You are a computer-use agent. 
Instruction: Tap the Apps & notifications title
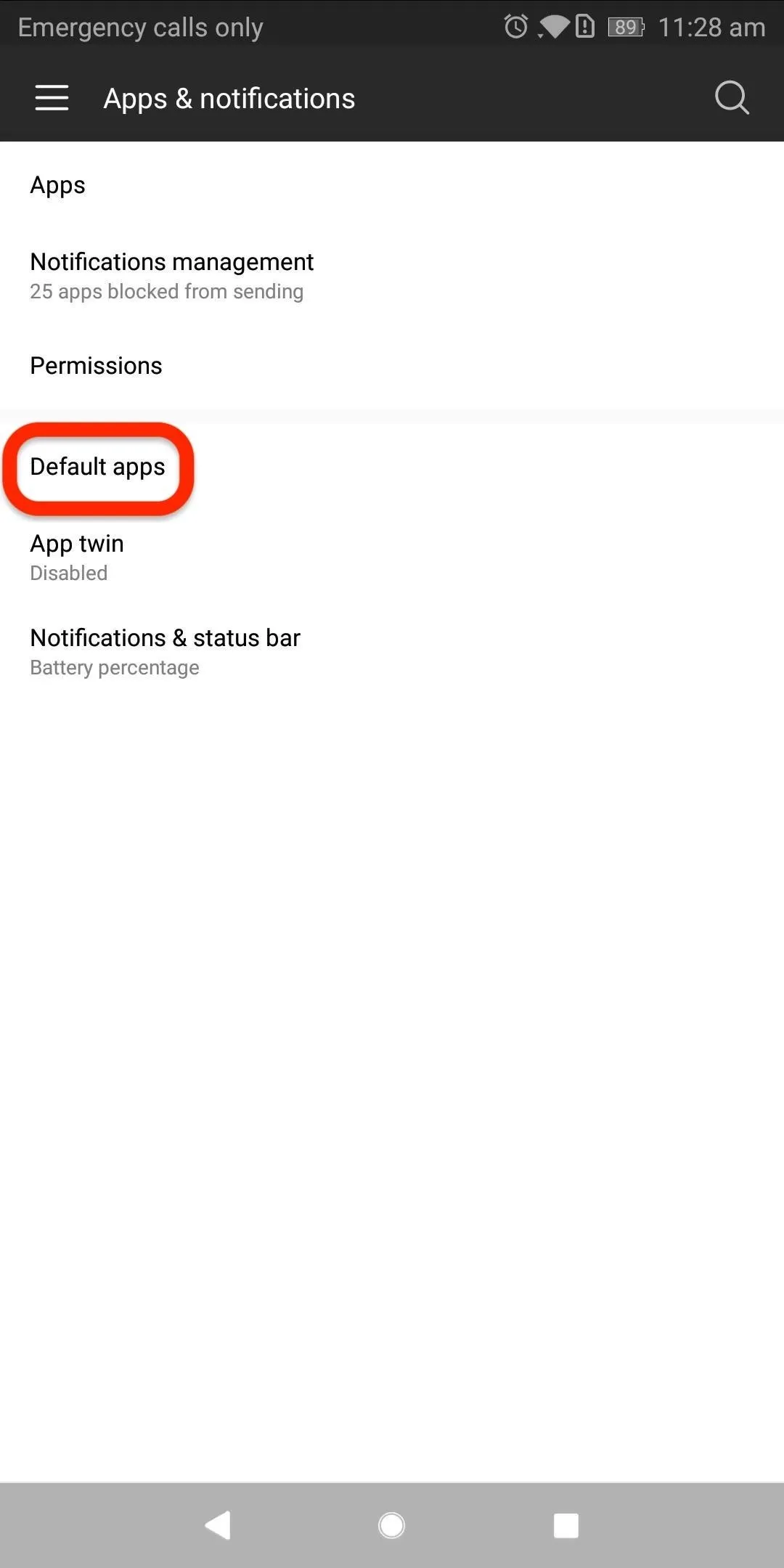click(x=229, y=99)
